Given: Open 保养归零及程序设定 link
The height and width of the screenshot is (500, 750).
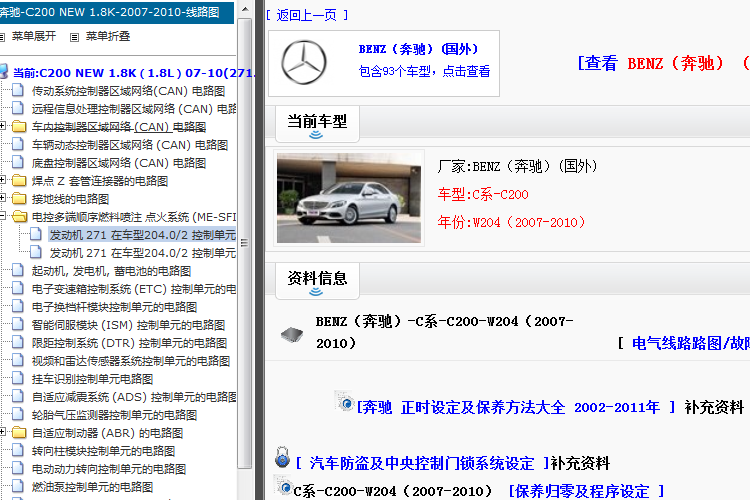Looking at the screenshot, I should pyautogui.click(x=586, y=491).
